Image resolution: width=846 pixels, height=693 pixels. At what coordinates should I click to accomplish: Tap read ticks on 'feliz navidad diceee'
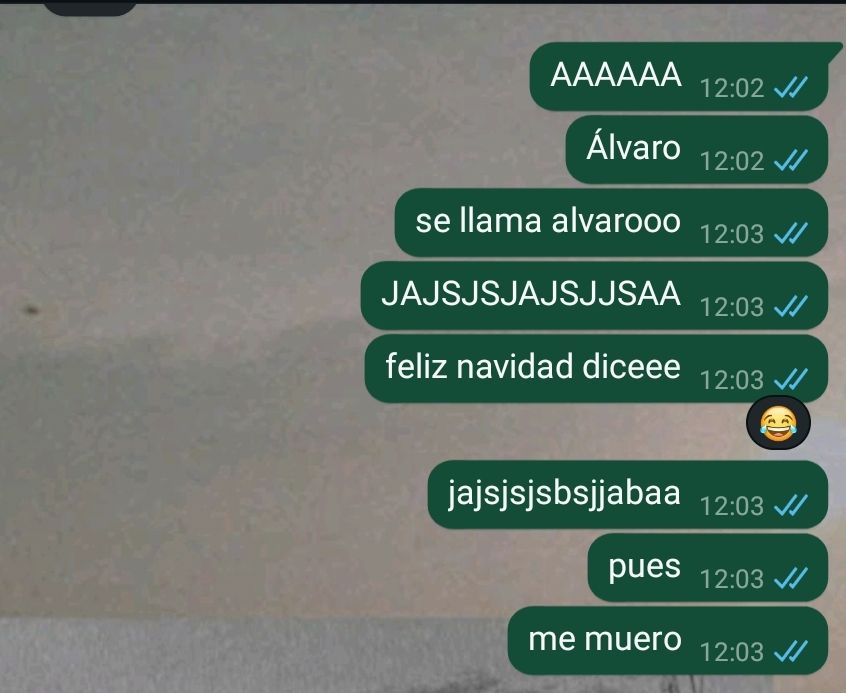(790, 379)
